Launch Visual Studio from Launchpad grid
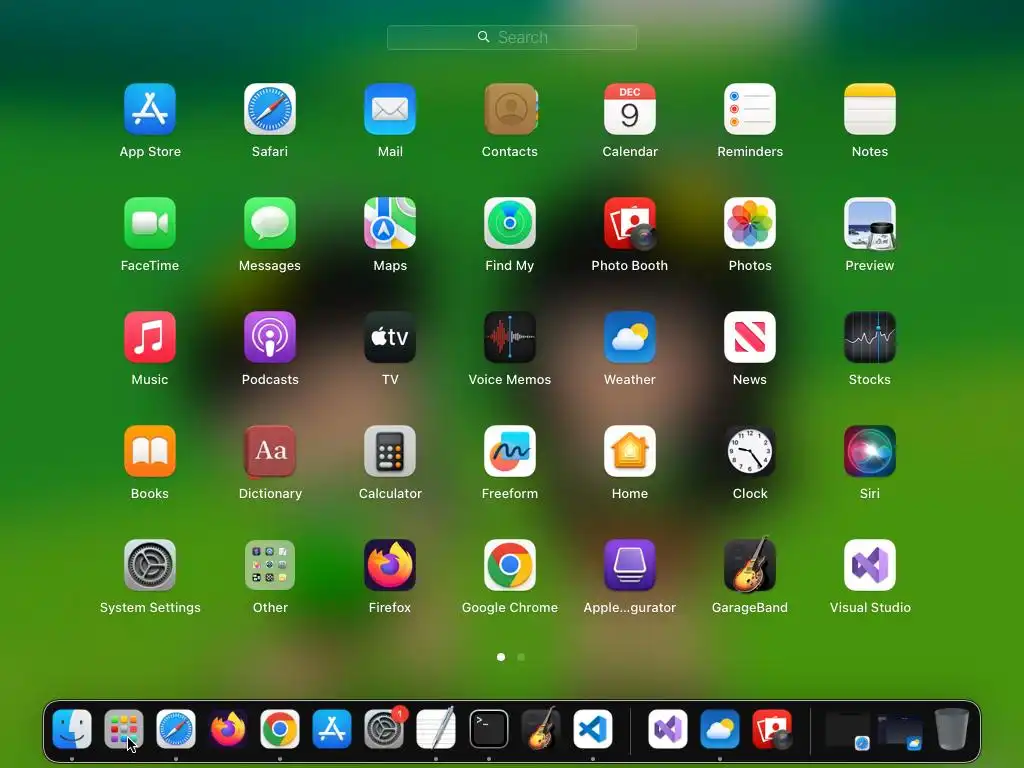The width and height of the screenshot is (1024, 768). (870, 565)
